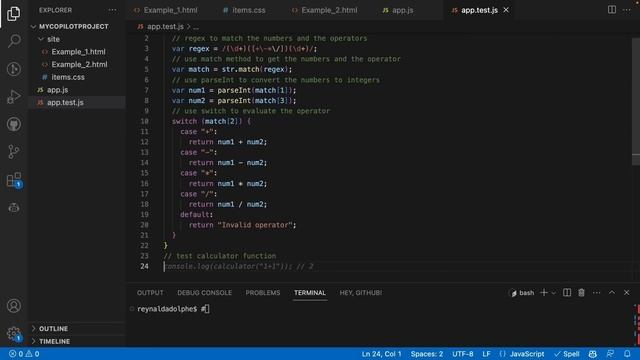Go to line via Ln 24, Col 1

(x=381, y=354)
